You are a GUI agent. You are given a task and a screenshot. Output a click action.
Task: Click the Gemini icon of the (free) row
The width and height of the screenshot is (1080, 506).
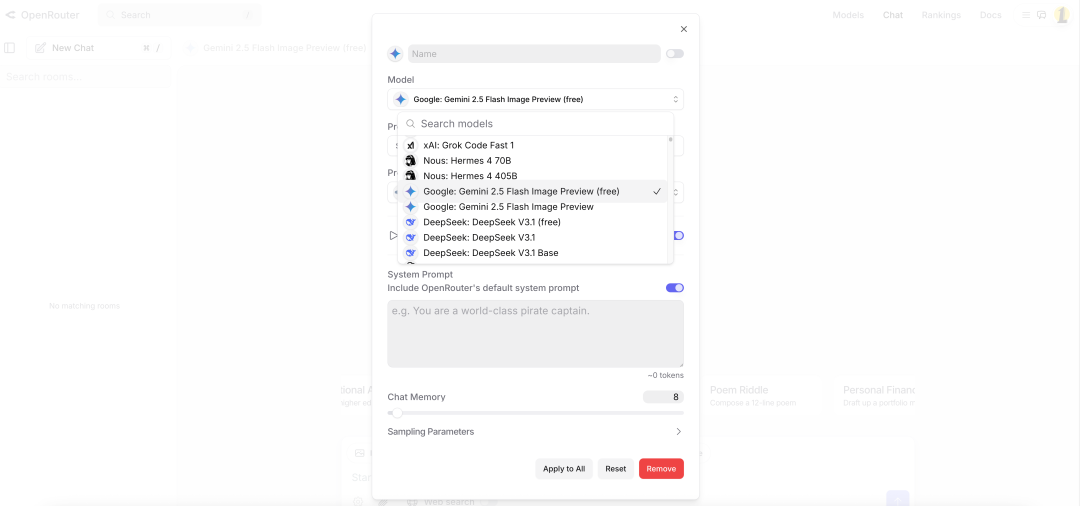(411, 191)
